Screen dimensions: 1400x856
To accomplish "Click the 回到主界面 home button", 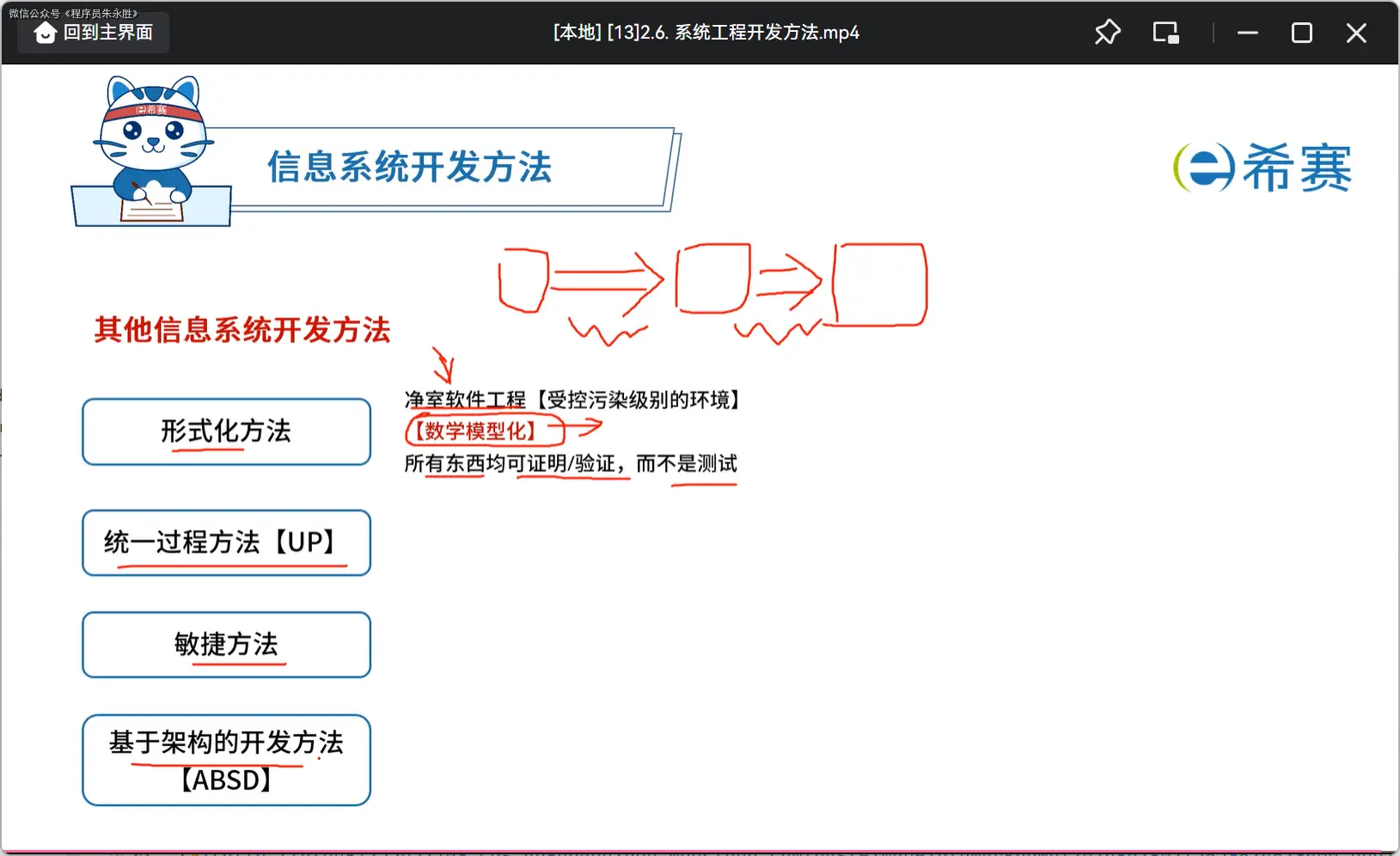I will coord(94,33).
